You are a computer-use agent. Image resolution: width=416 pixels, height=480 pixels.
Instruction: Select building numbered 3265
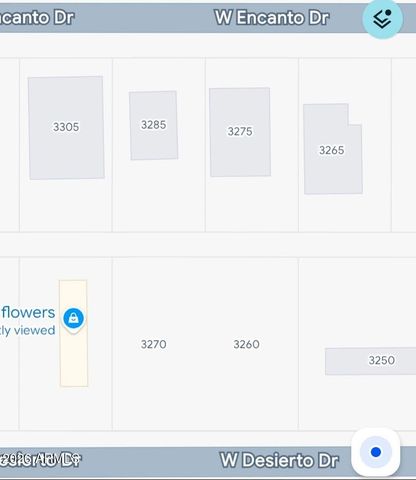coord(332,149)
